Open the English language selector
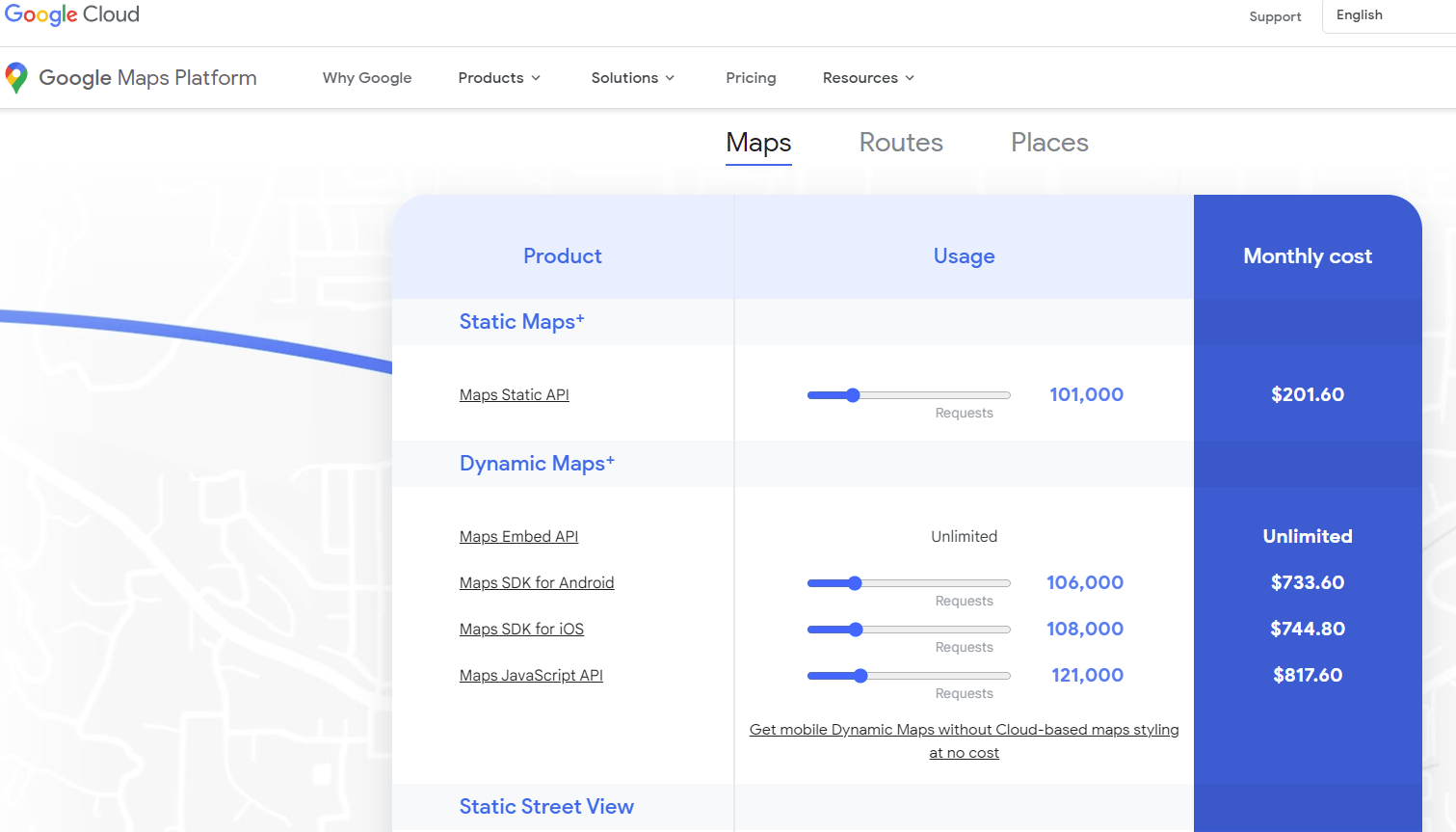1456x832 pixels. pyautogui.click(x=1389, y=15)
